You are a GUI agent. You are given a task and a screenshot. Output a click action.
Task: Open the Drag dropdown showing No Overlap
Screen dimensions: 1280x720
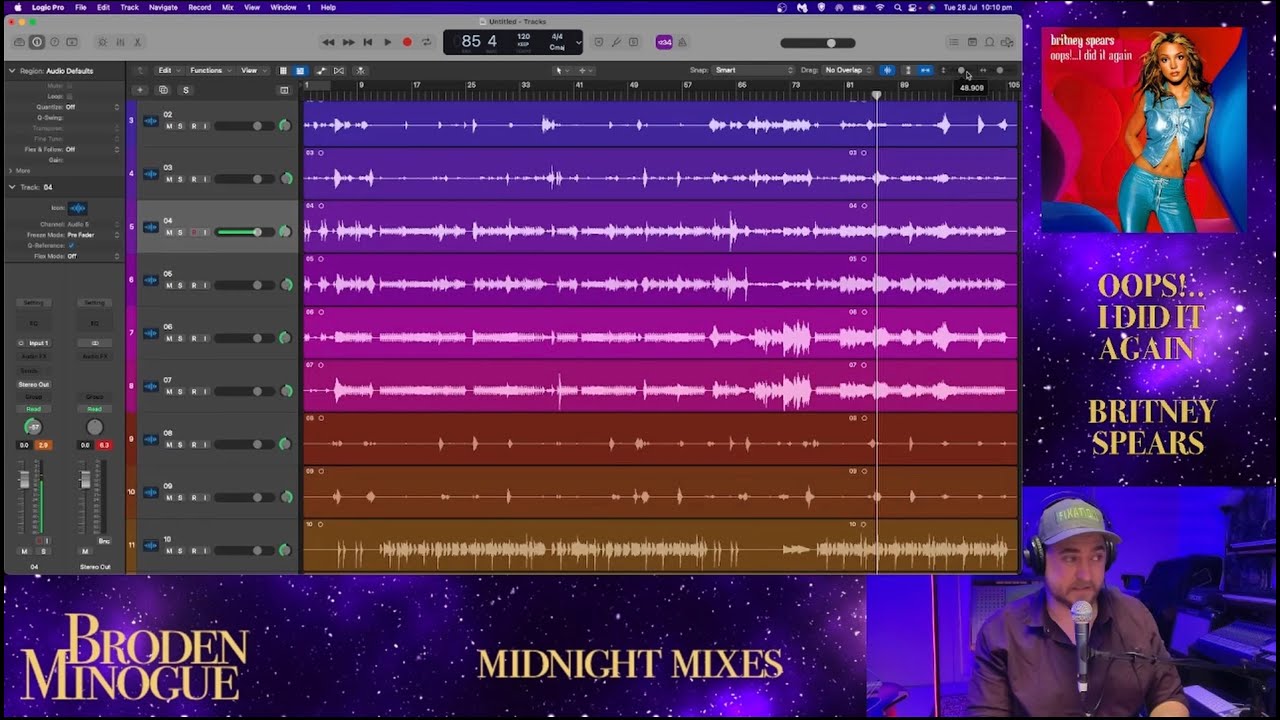[849, 70]
